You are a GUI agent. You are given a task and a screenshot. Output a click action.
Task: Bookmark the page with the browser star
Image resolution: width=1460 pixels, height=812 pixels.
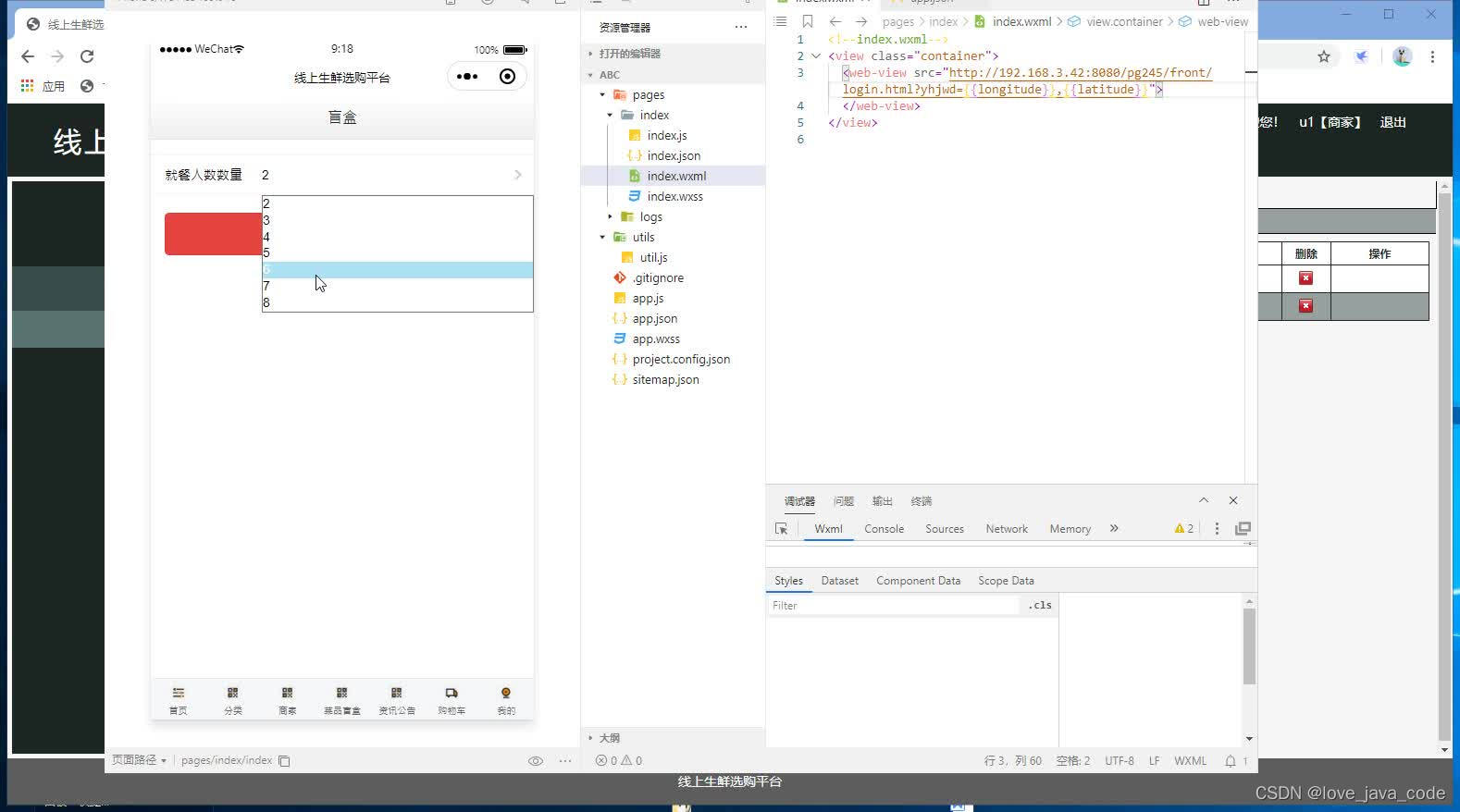coord(1324,56)
